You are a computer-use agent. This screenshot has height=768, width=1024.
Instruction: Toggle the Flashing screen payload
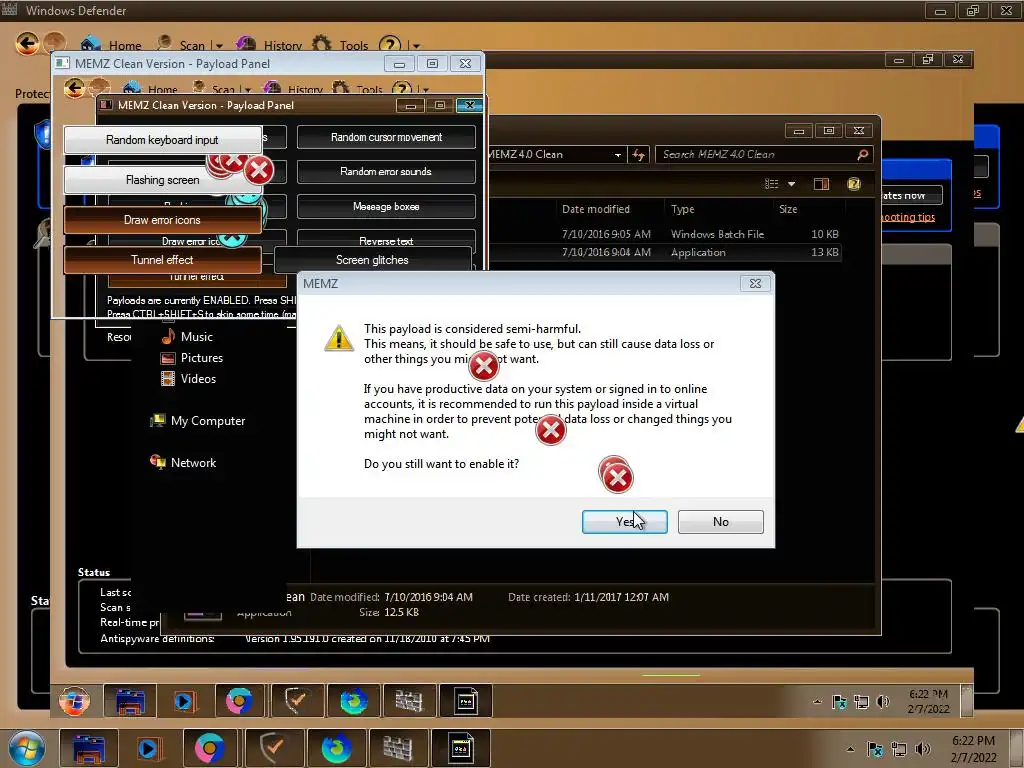click(163, 180)
